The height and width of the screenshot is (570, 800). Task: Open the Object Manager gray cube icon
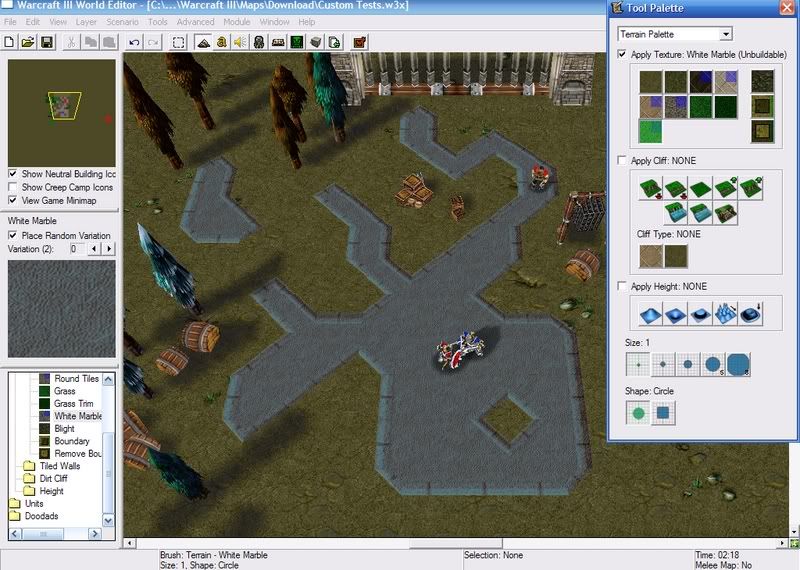(316, 42)
